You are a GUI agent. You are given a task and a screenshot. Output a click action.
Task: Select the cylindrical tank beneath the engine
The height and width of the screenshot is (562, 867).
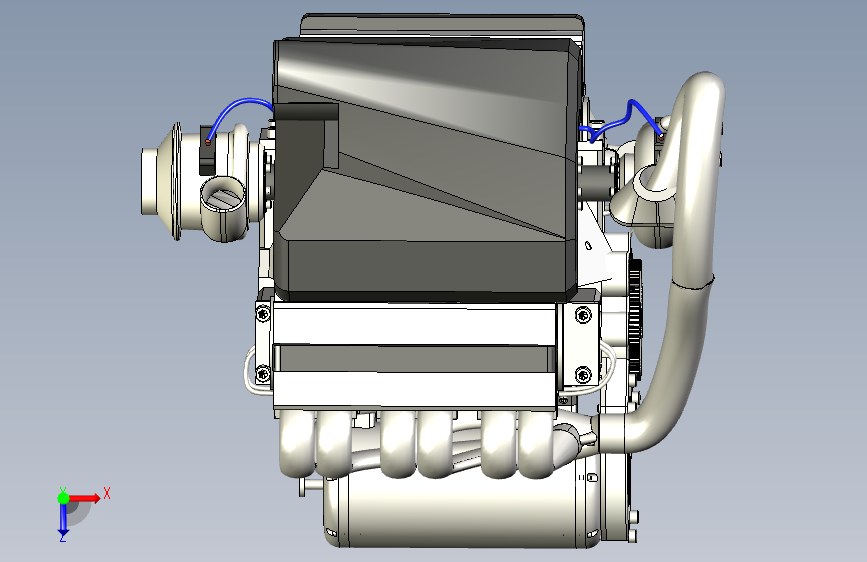click(462, 512)
